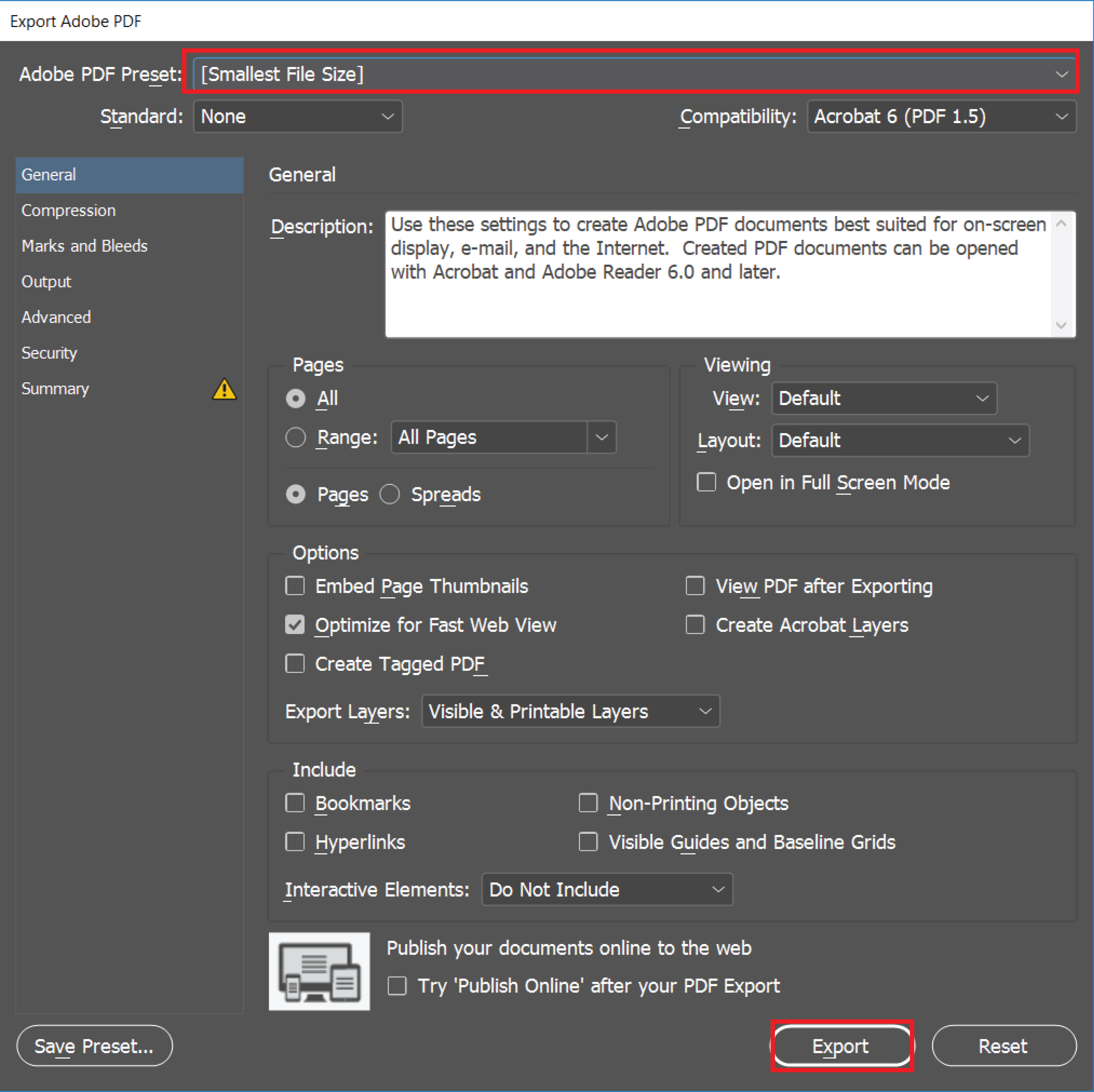Screen dimensions: 1094x1092
Task: Tick the Hyperlinks include checkbox
Action: tap(295, 842)
